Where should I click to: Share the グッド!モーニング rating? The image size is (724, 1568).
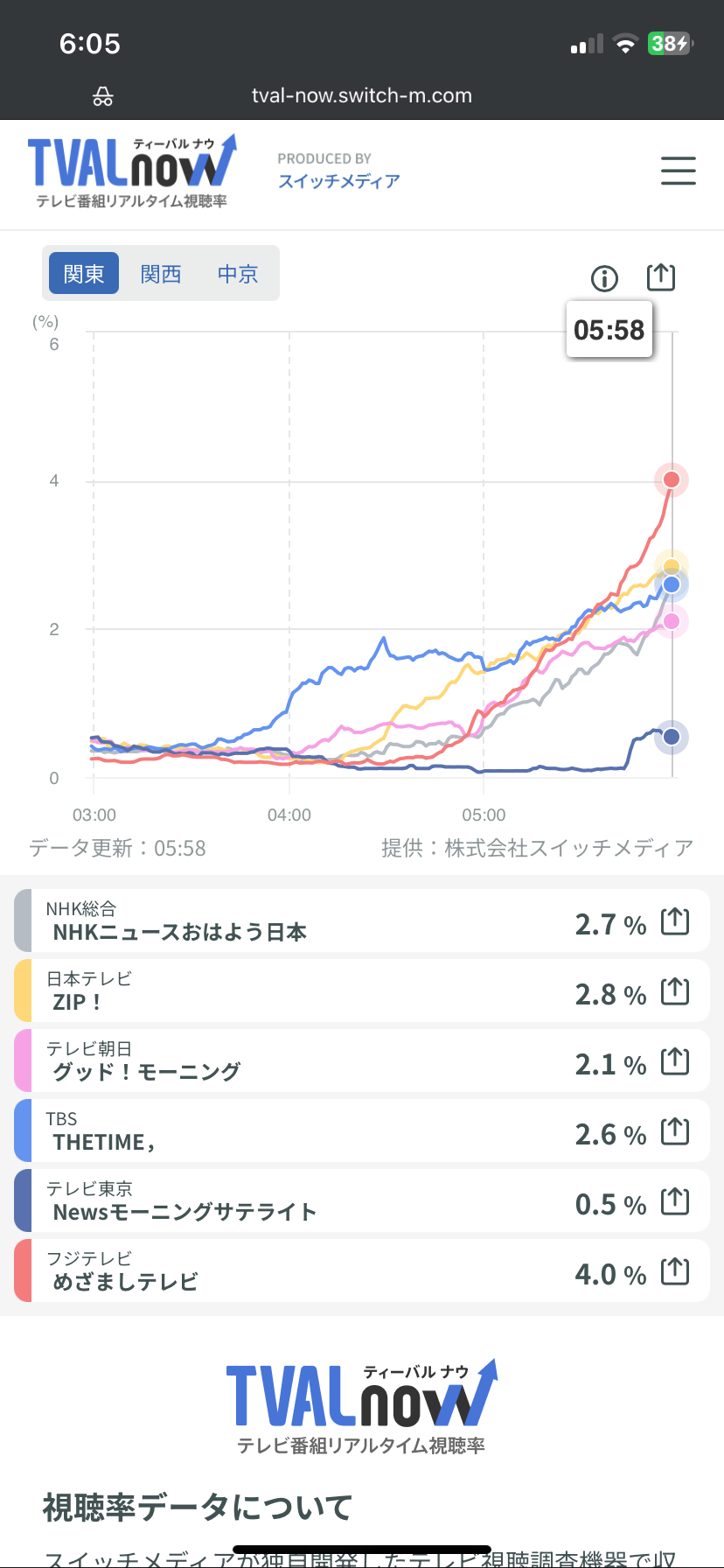[675, 1061]
